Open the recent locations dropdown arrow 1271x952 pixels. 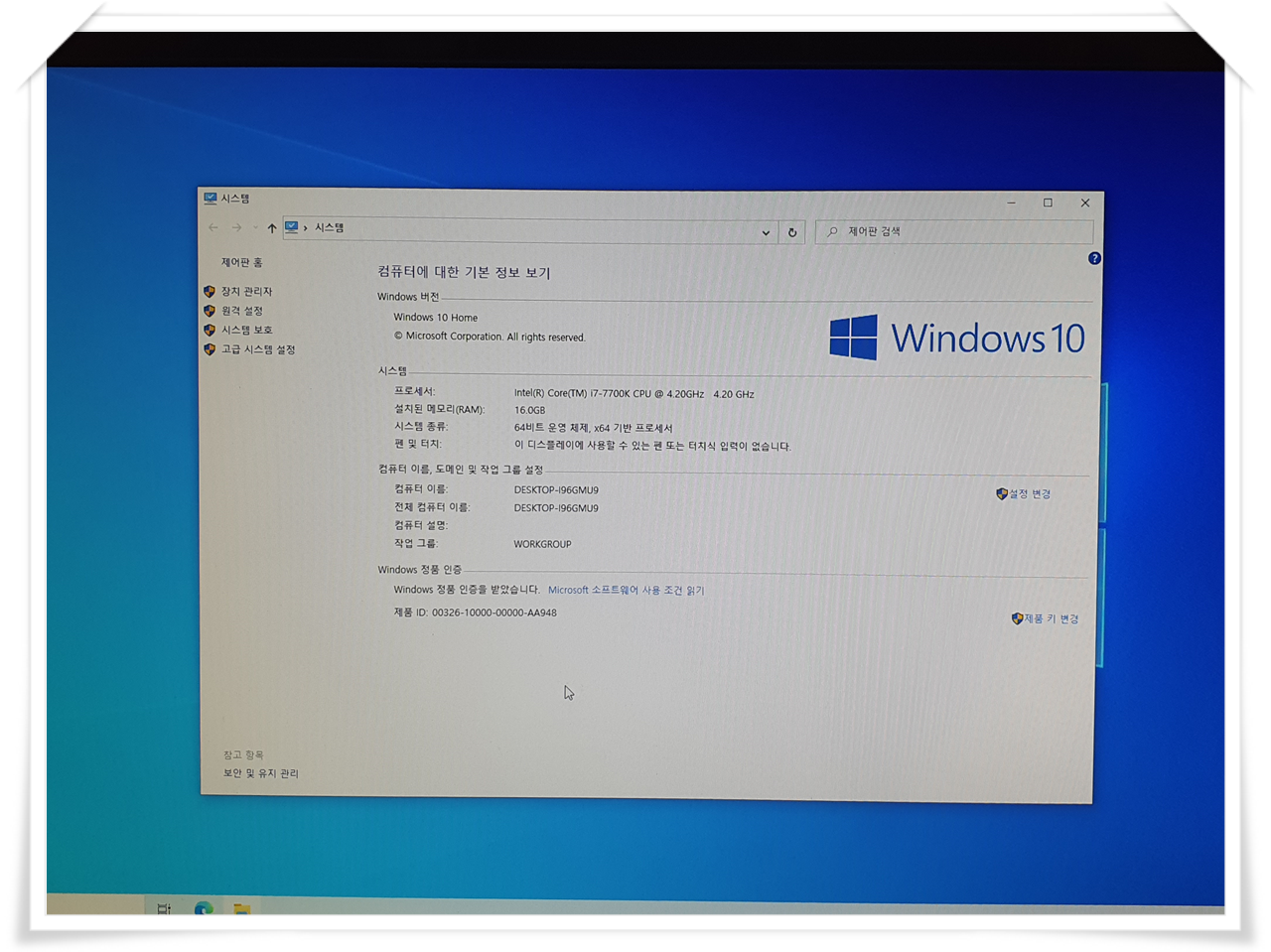click(x=255, y=228)
